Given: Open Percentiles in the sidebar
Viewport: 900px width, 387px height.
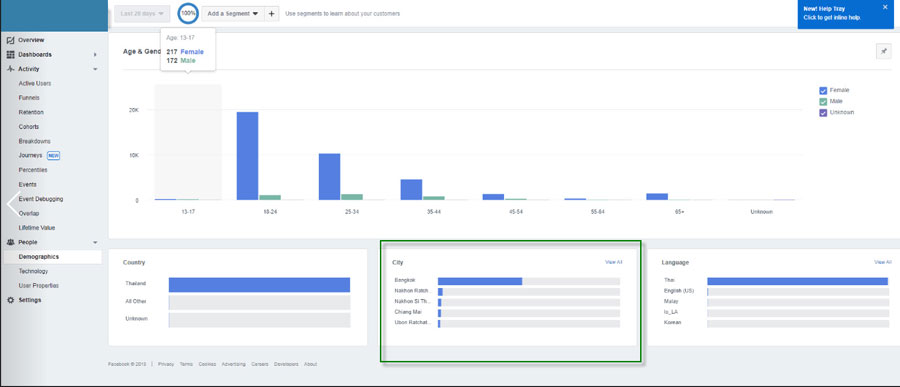Looking at the screenshot, I should tap(33, 170).
